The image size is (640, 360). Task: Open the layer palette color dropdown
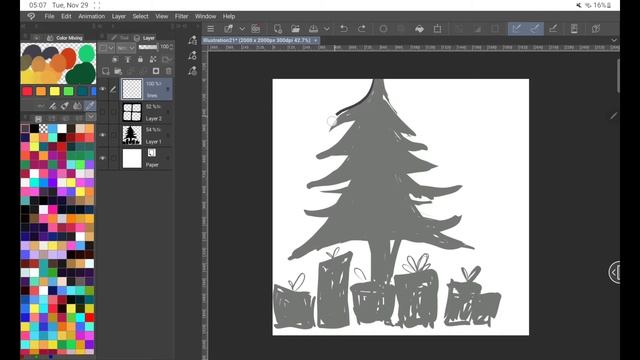107,48
